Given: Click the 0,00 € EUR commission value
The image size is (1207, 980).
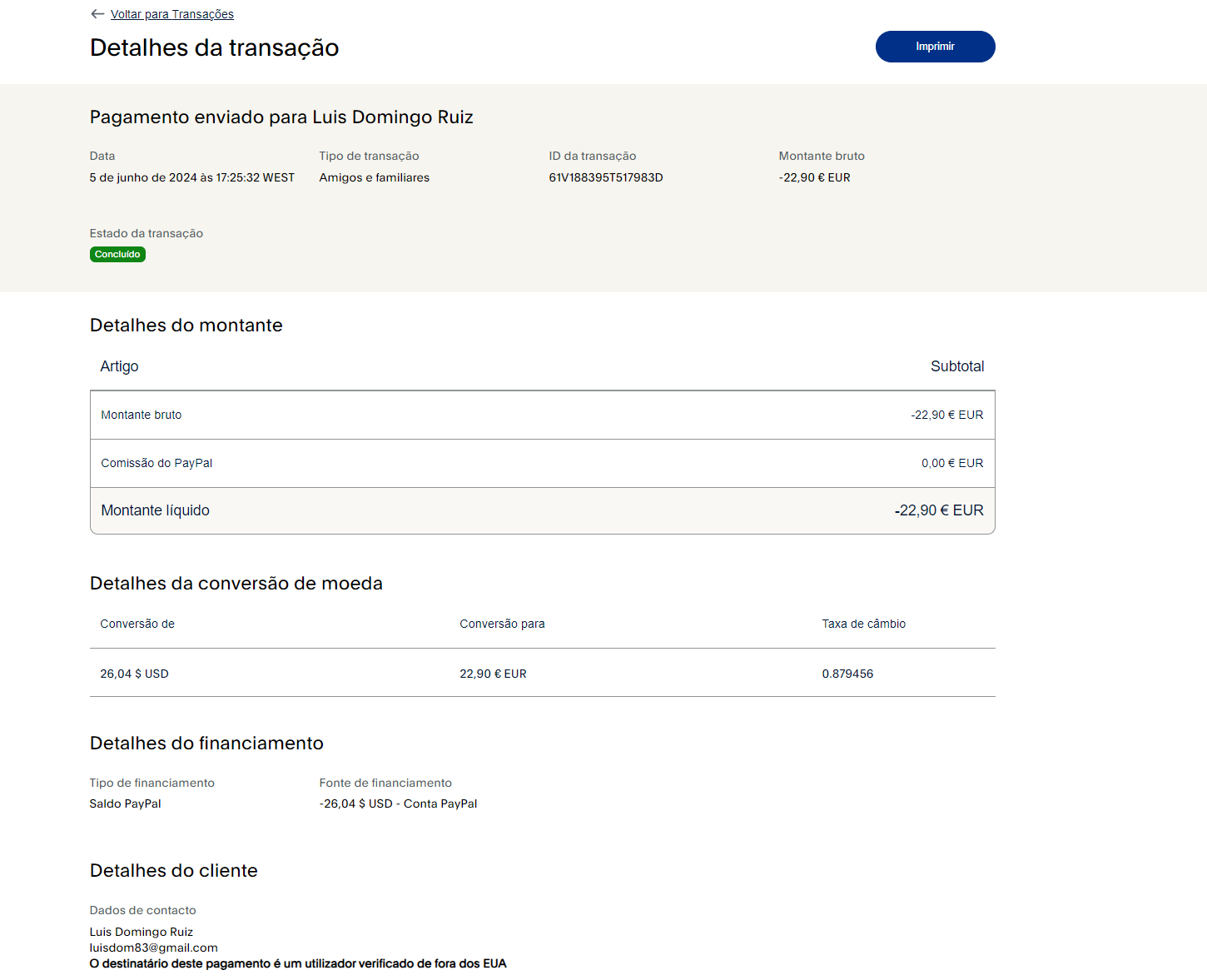Looking at the screenshot, I should click(951, 463).
